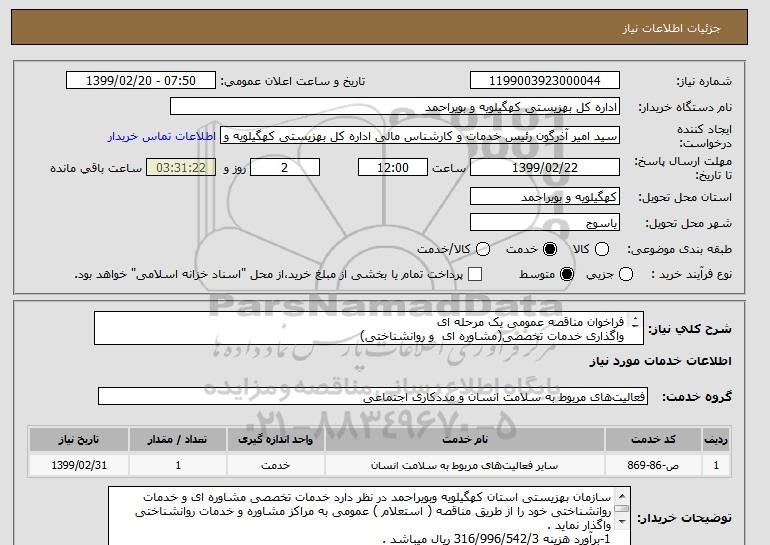The width and height of the screenshot is (770, 545).
Task: Click the تعداد / مقدار column header
Action: tap(178, 439)
